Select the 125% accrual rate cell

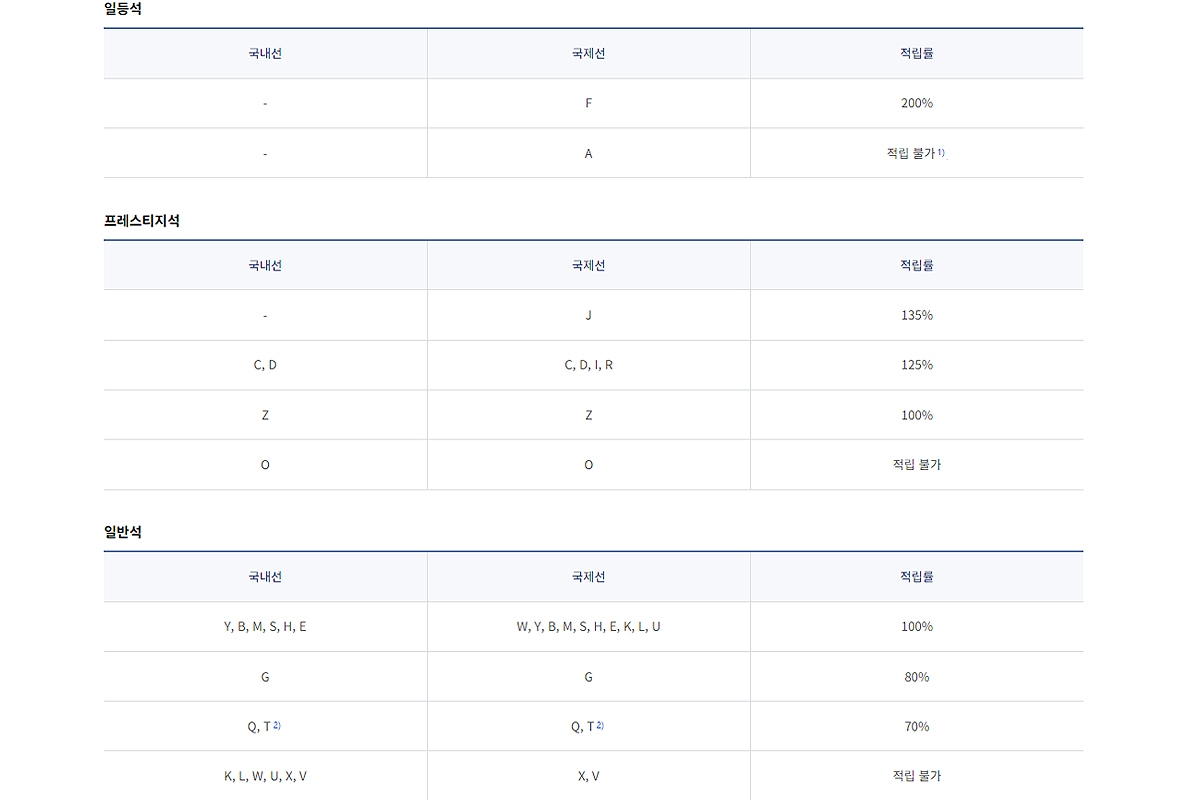[916, 365]
